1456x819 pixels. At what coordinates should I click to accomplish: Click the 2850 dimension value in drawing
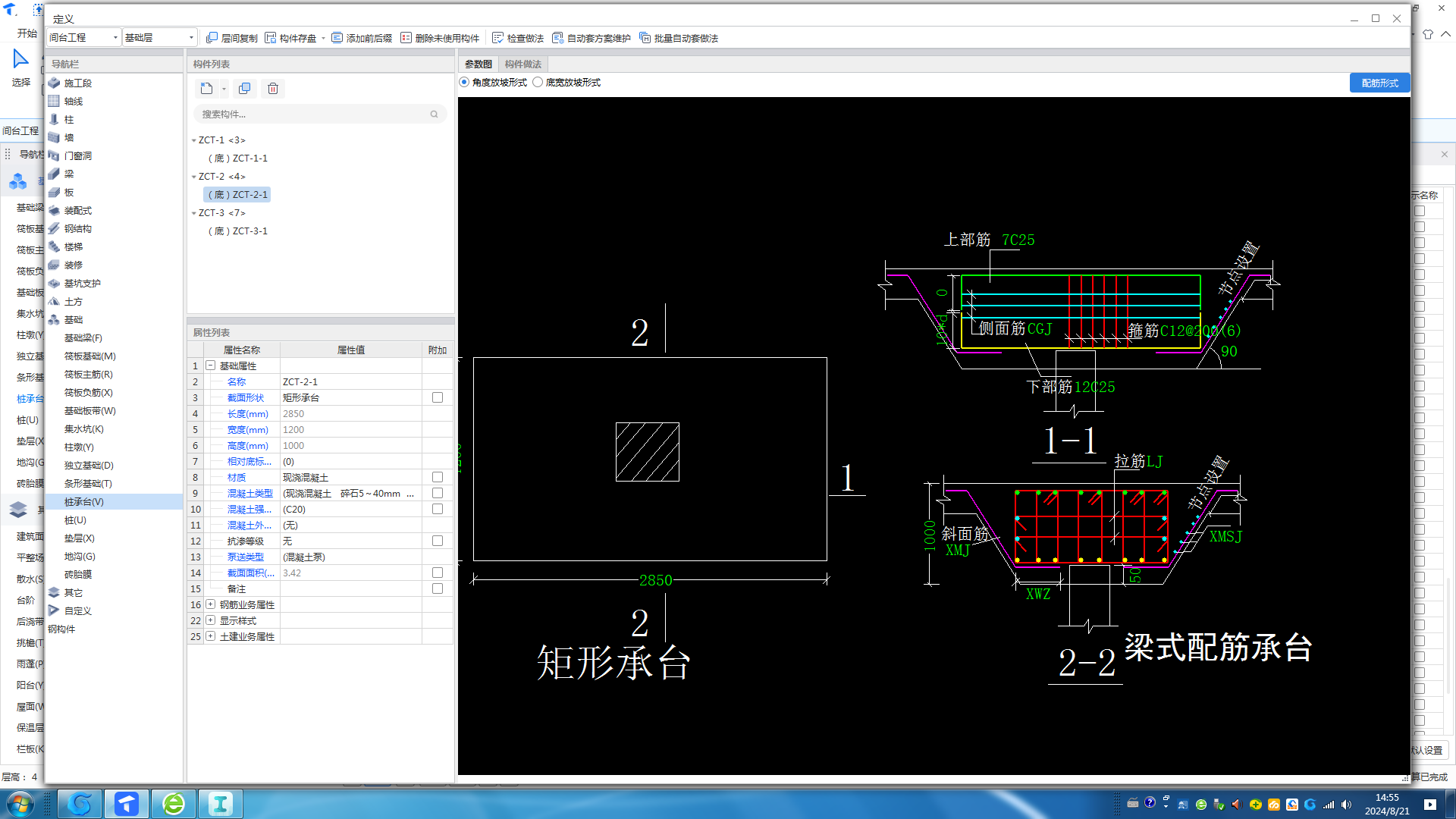[x=655, y=581]
